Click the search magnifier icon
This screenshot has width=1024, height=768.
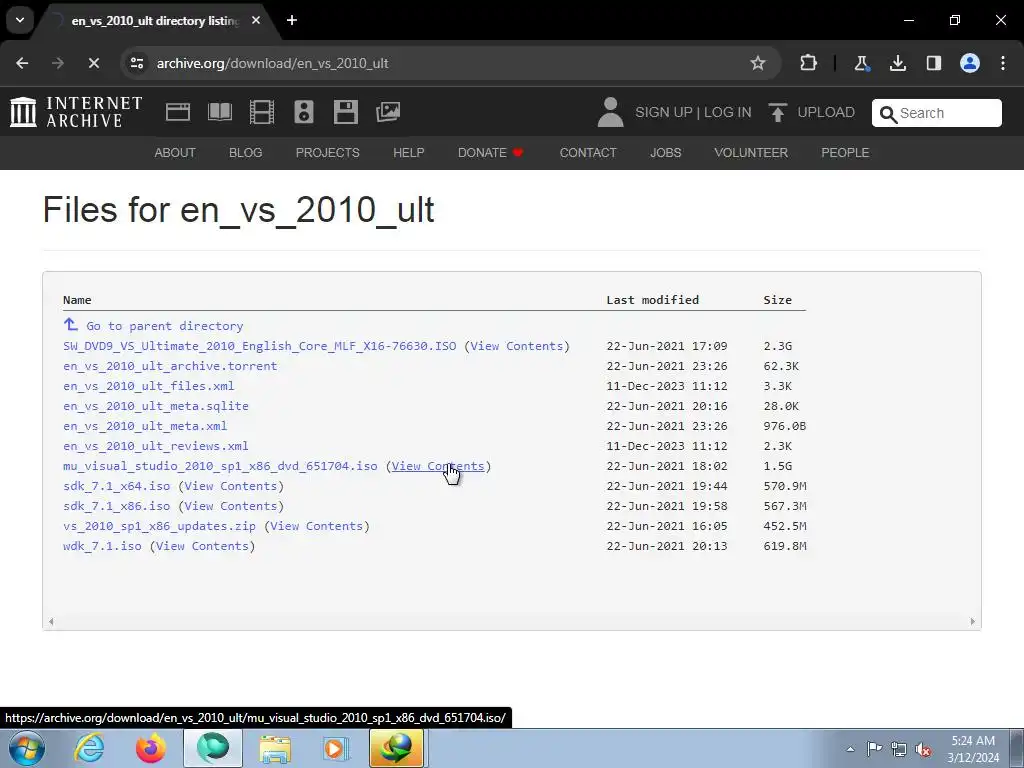tap(888, 114)
